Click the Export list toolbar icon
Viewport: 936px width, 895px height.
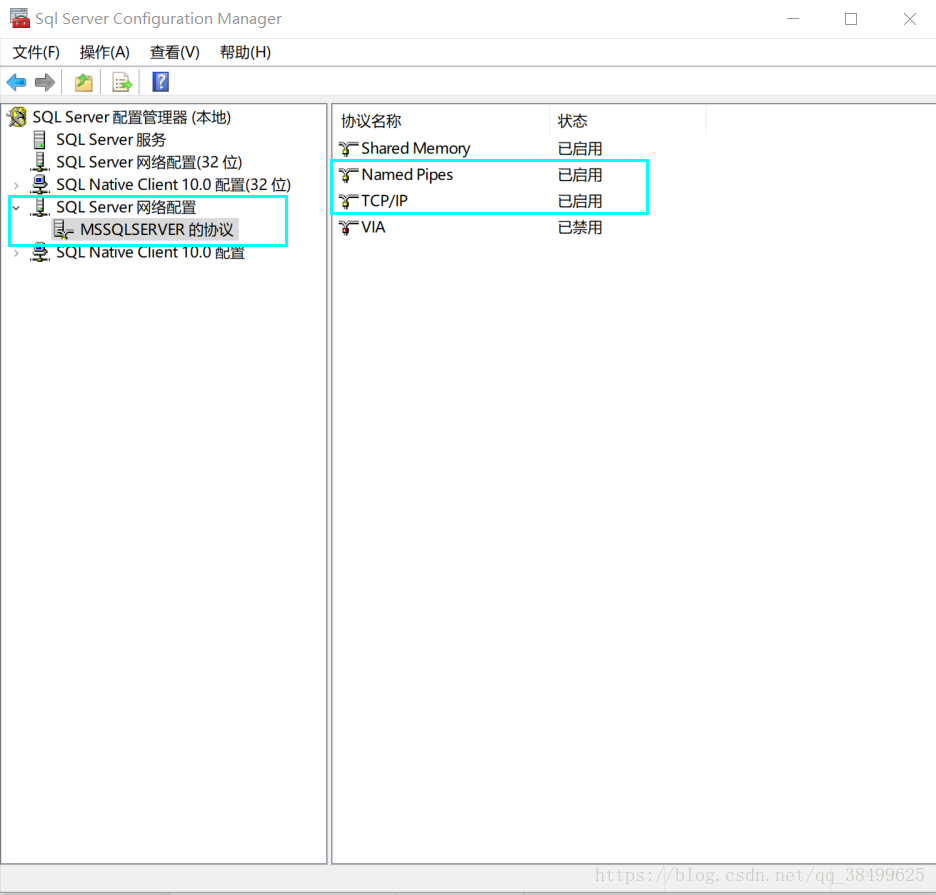click(x=122, y=82)
